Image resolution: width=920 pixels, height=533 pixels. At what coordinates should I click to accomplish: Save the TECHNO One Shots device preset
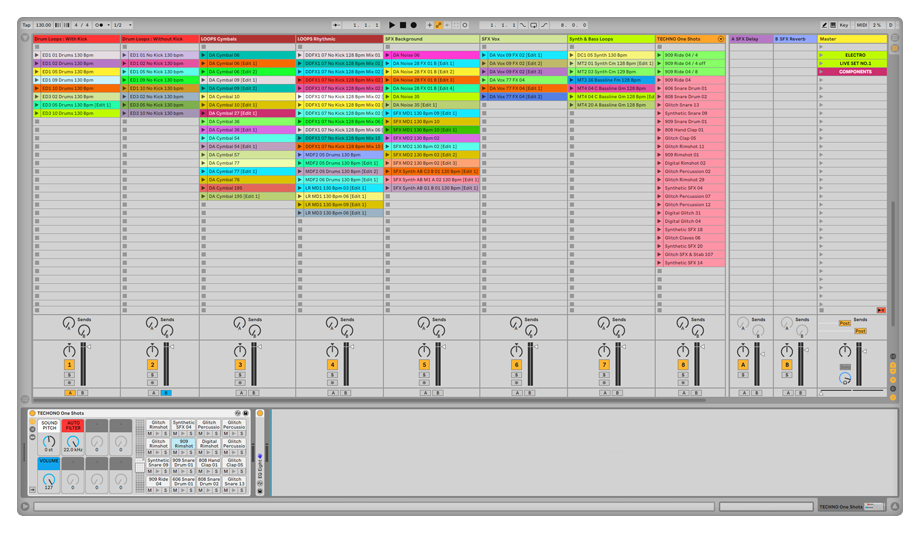[x=245, y=413]
